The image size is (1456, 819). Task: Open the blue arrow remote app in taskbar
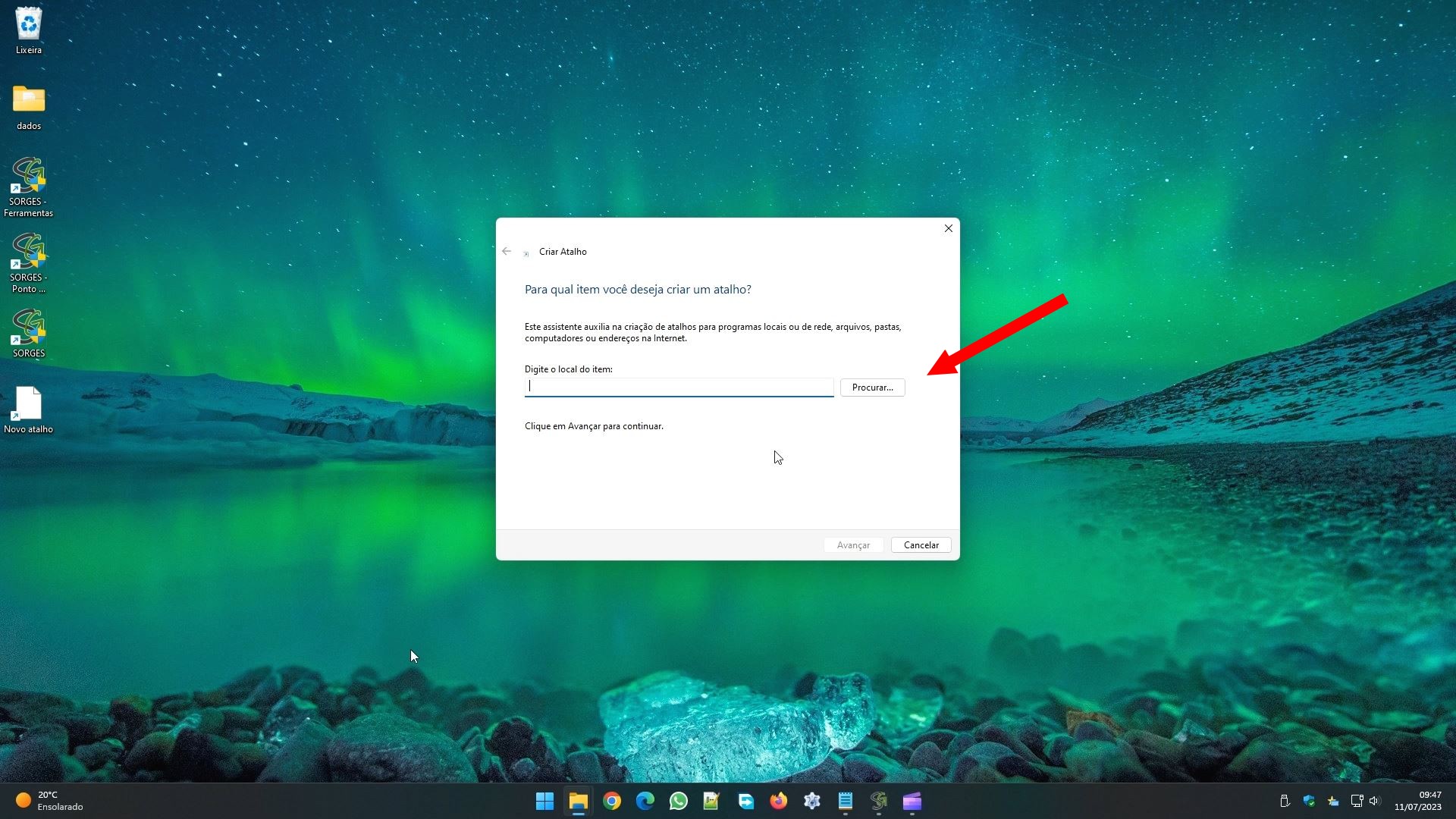click(x=745, y=801)
